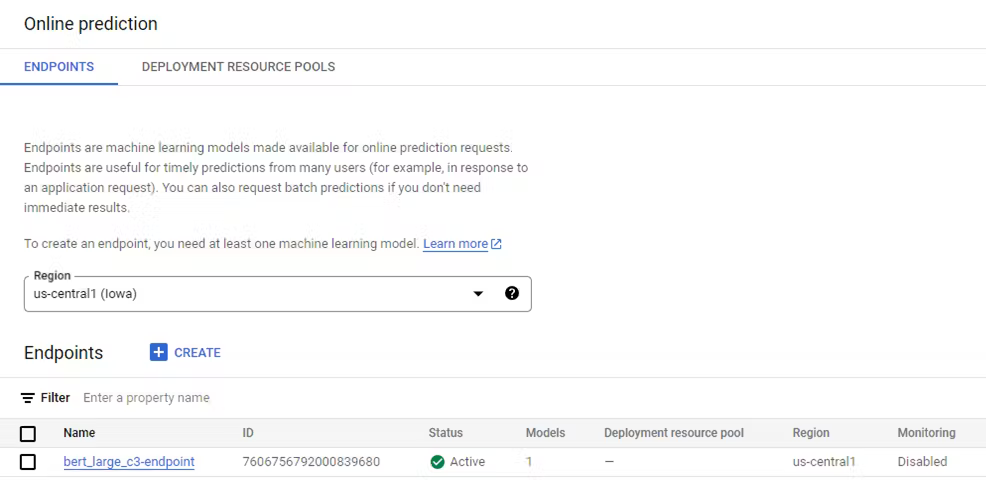Image resolution: width=986 pixels, height=484 pixels.
Task: Click the plus icon beside Create
Action: pos(159,352)
